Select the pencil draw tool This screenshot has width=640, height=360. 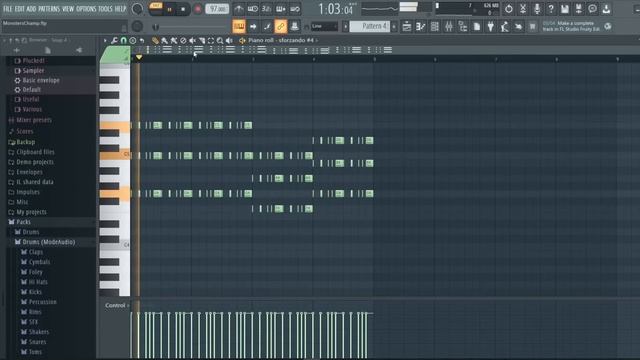pos(155,40)
